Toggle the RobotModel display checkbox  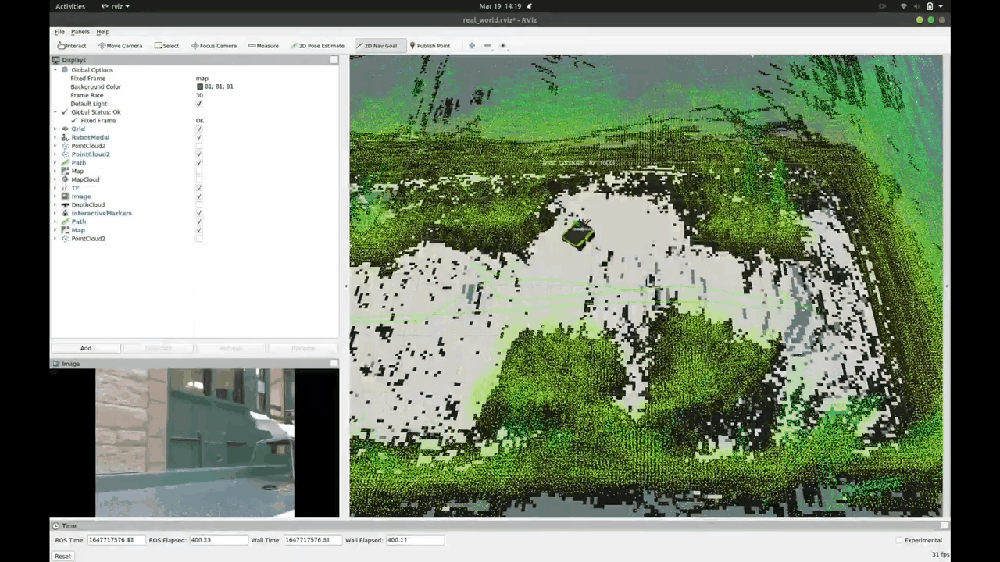click(x=199, y=137)
